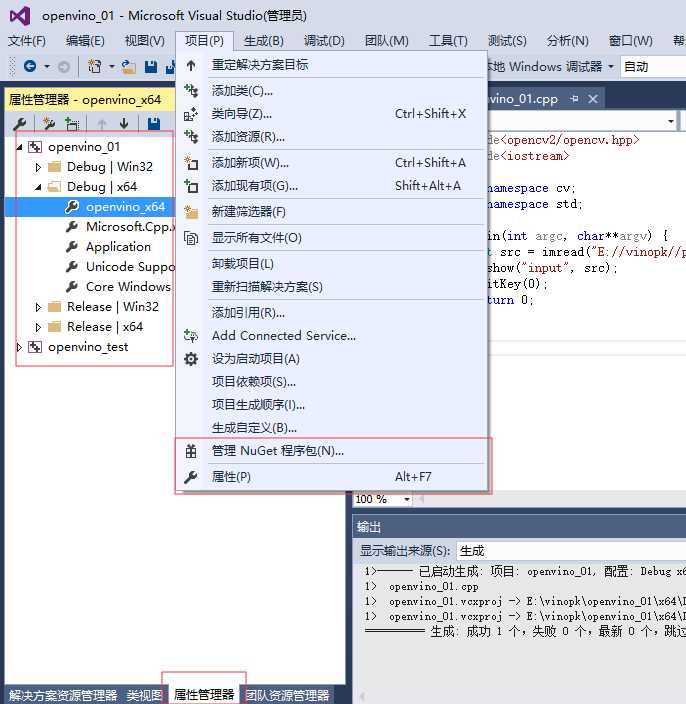This screenshot has height=704, width=686.
Task: Click the add class icon in menu
Action: click(x=191, y=91)
